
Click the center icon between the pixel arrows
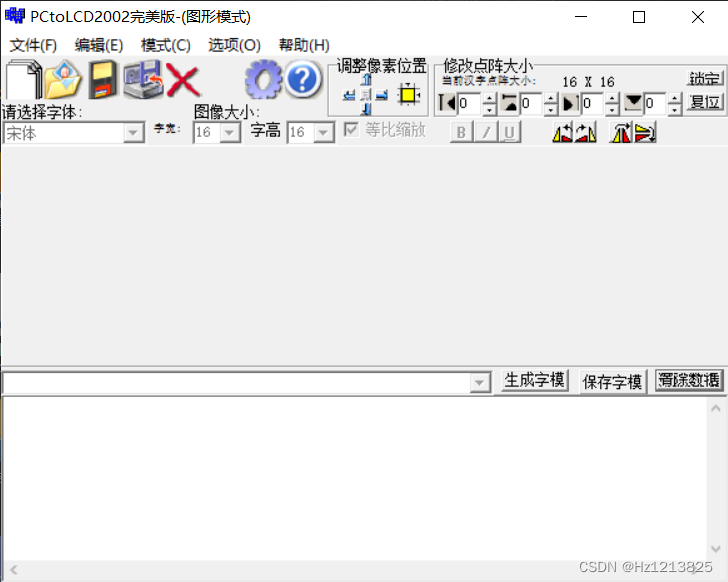coord(366,96)
